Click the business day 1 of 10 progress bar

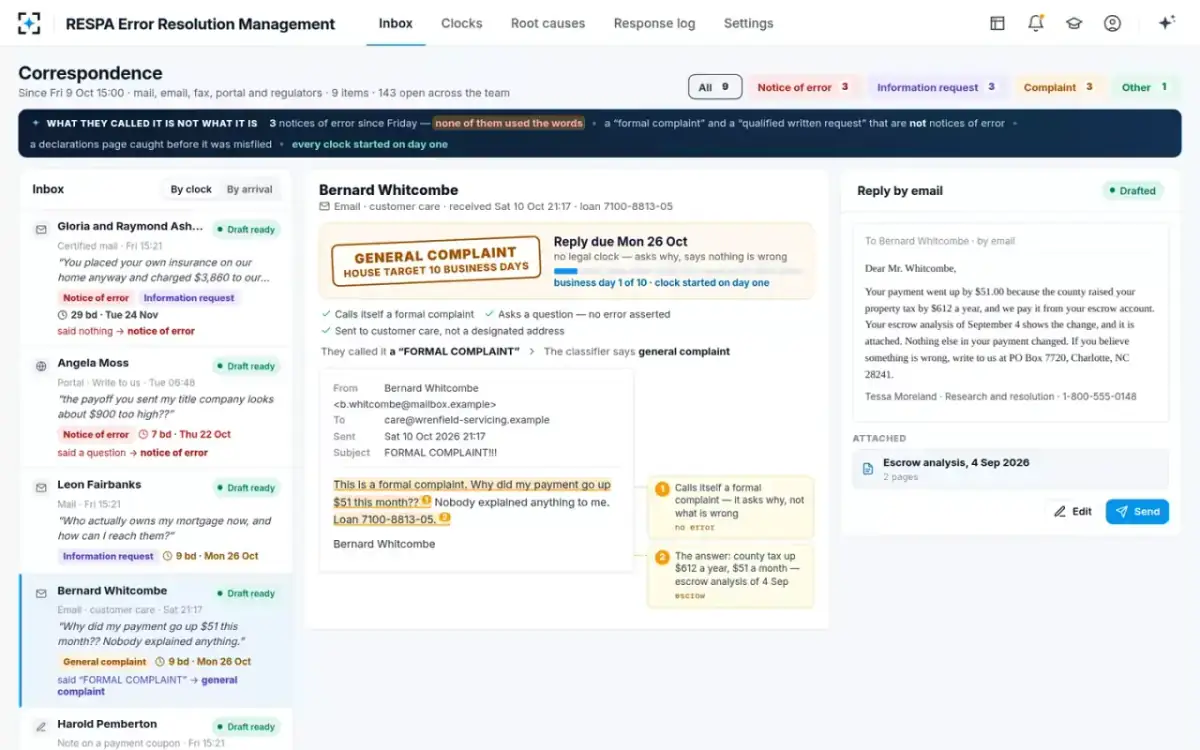coord(679,271)
